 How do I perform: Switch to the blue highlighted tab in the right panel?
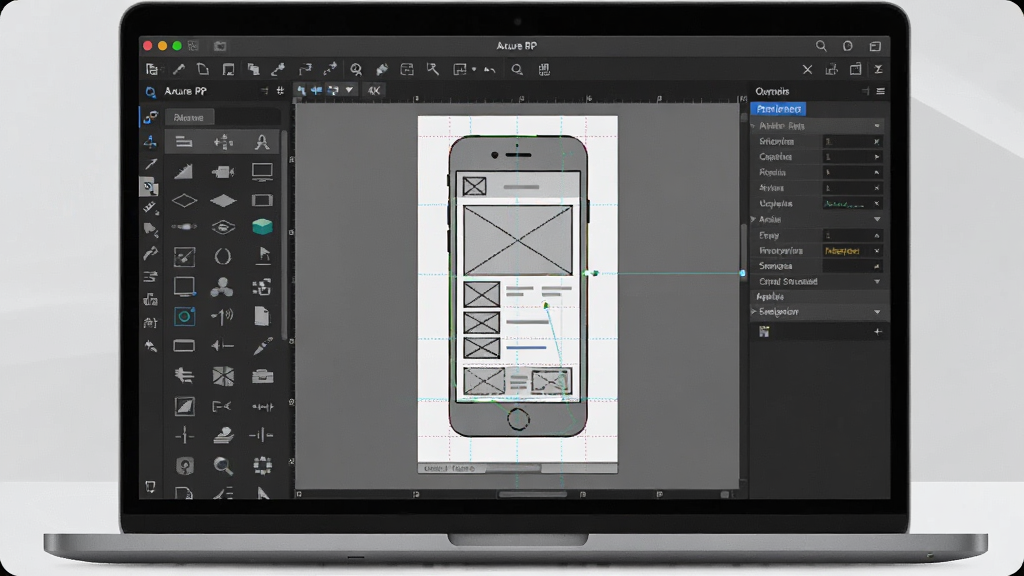(778, 109)
